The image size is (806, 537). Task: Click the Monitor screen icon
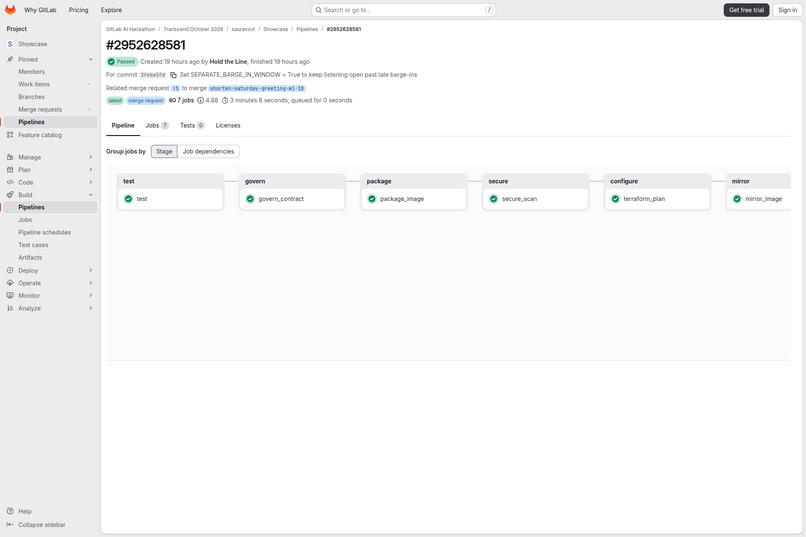tap(10, 295)
